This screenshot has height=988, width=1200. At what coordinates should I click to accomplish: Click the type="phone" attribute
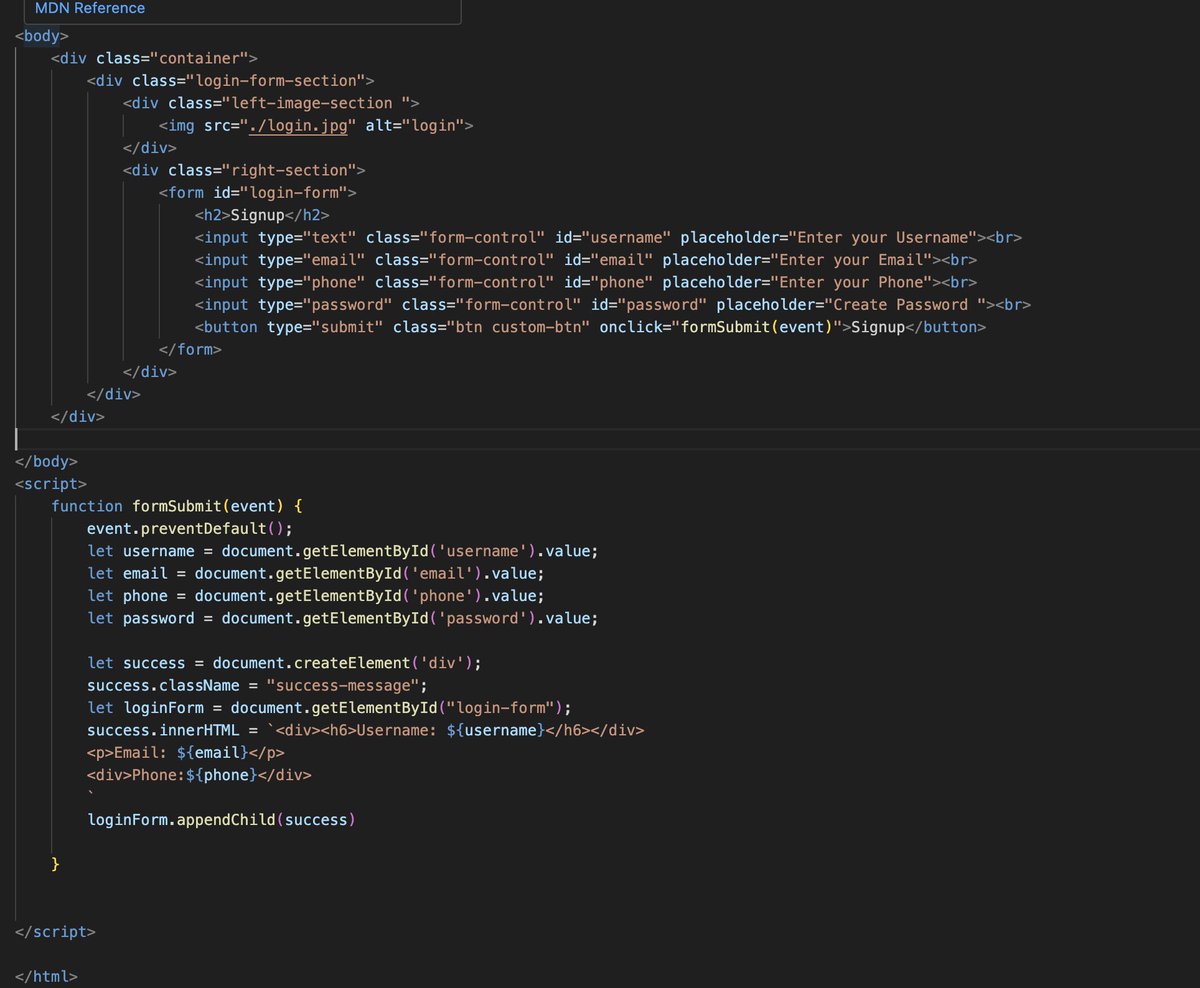[312, 282]
